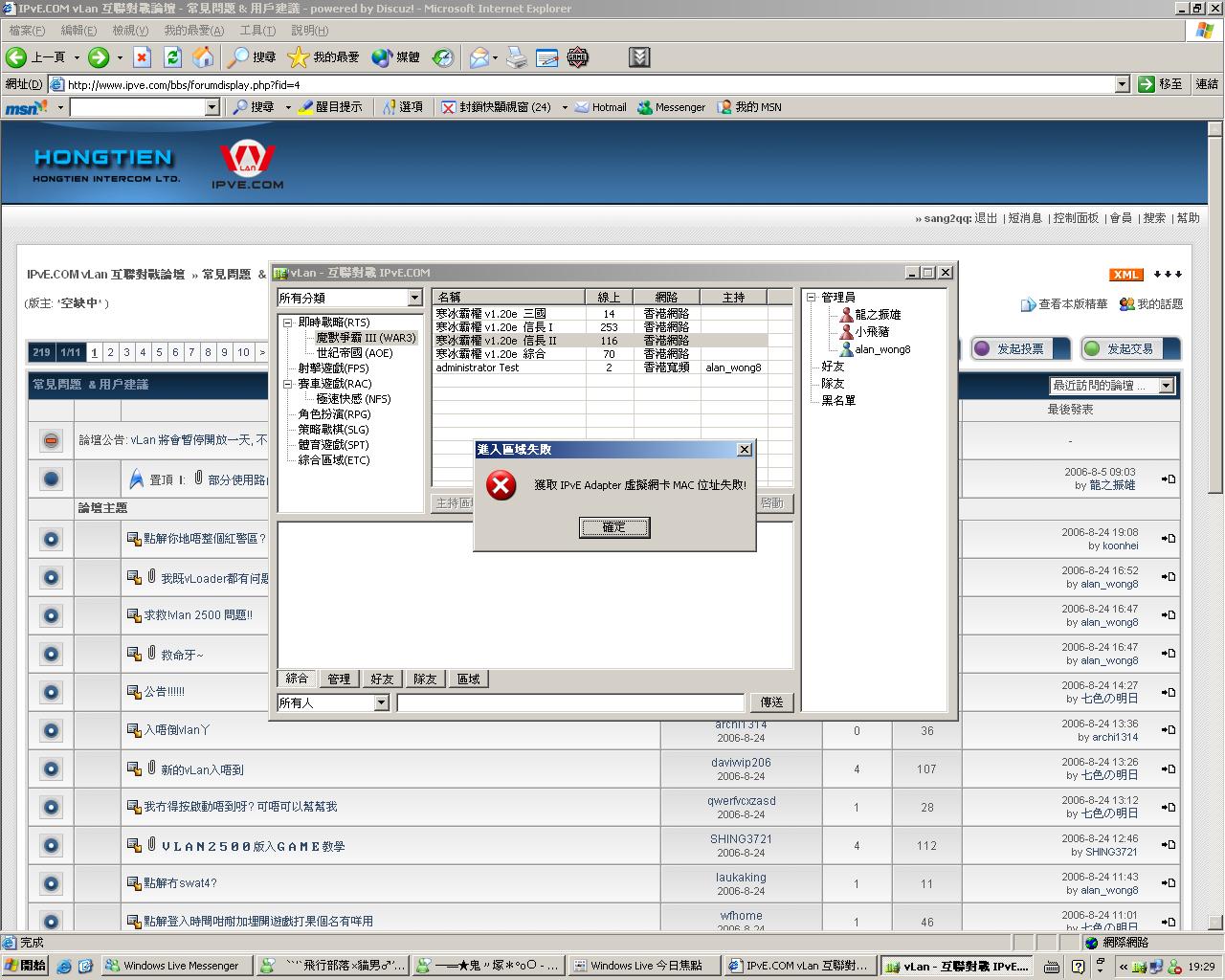The height and width of the screenshot is (980, 1225).
Task: Open the MSN toolbar search box dropdown
Action: [212, 107]
